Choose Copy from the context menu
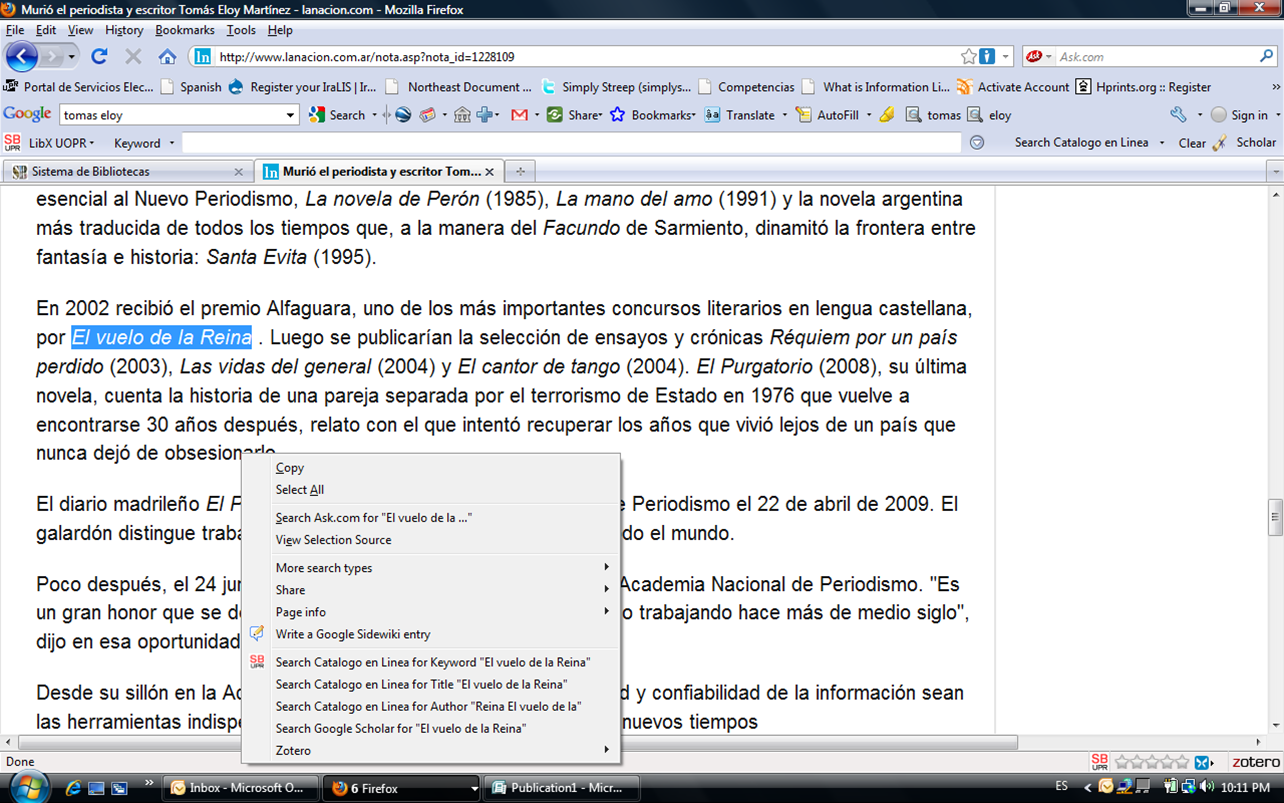1284x803 pixels. click(290, 468)
